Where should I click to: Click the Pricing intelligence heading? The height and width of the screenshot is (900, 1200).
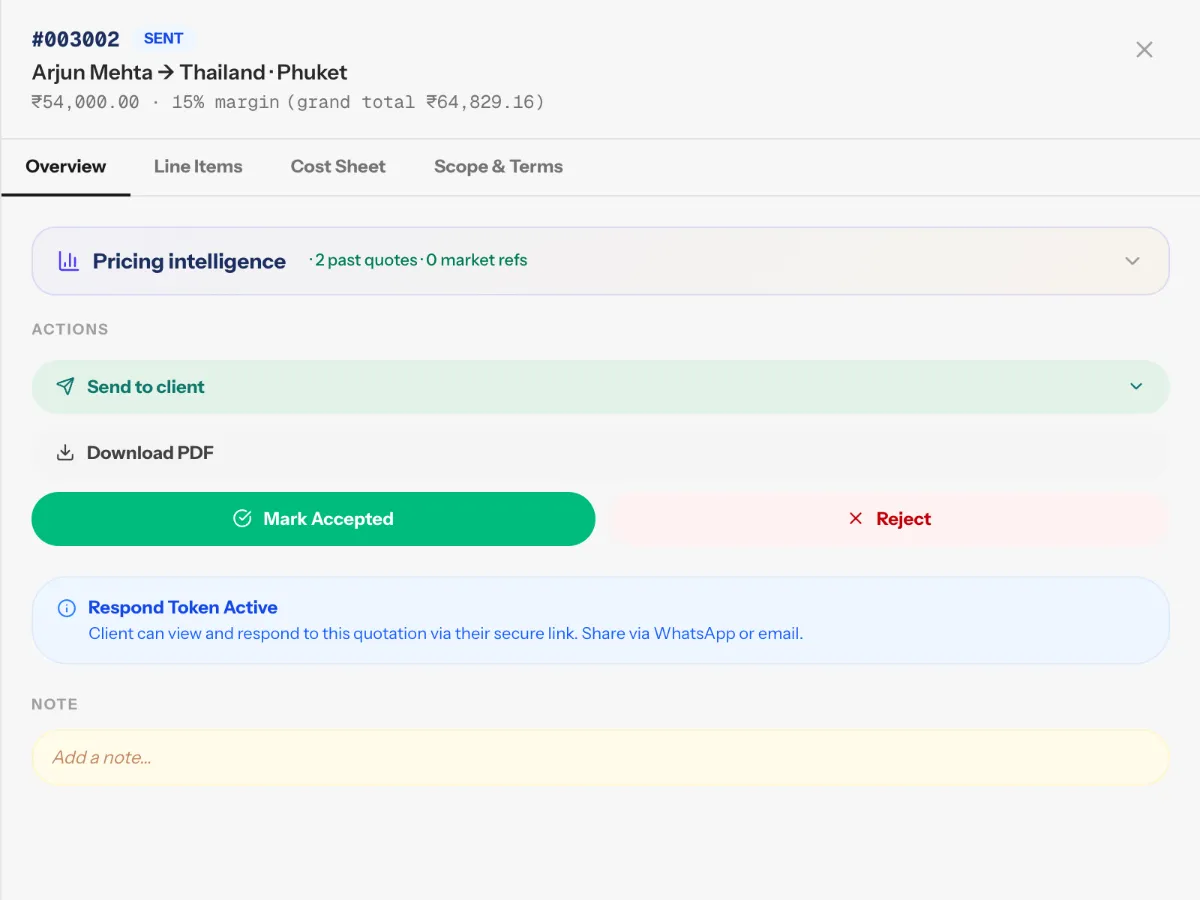tap(189, 261)
